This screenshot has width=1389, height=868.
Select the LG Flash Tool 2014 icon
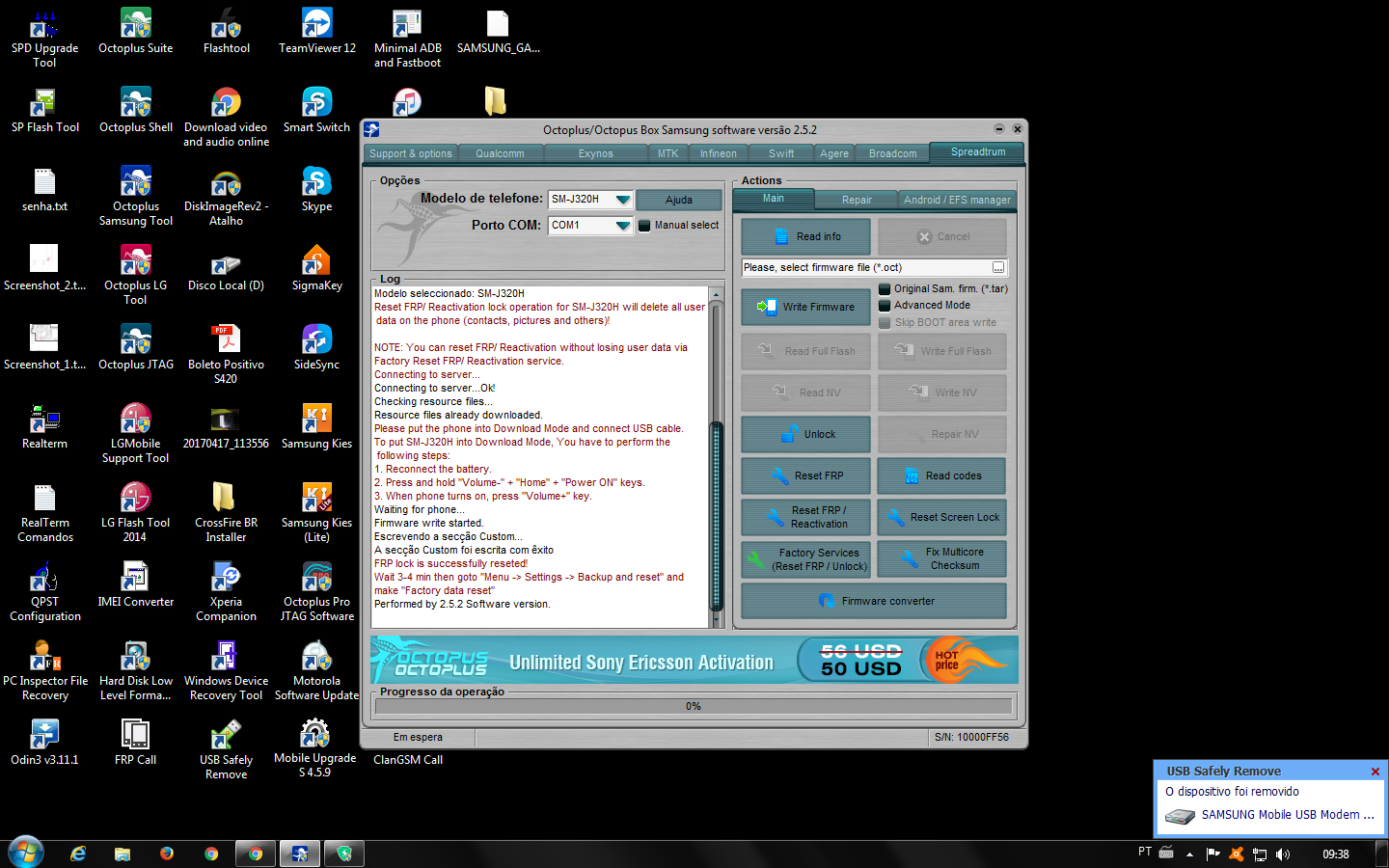(x=136, y=513)
